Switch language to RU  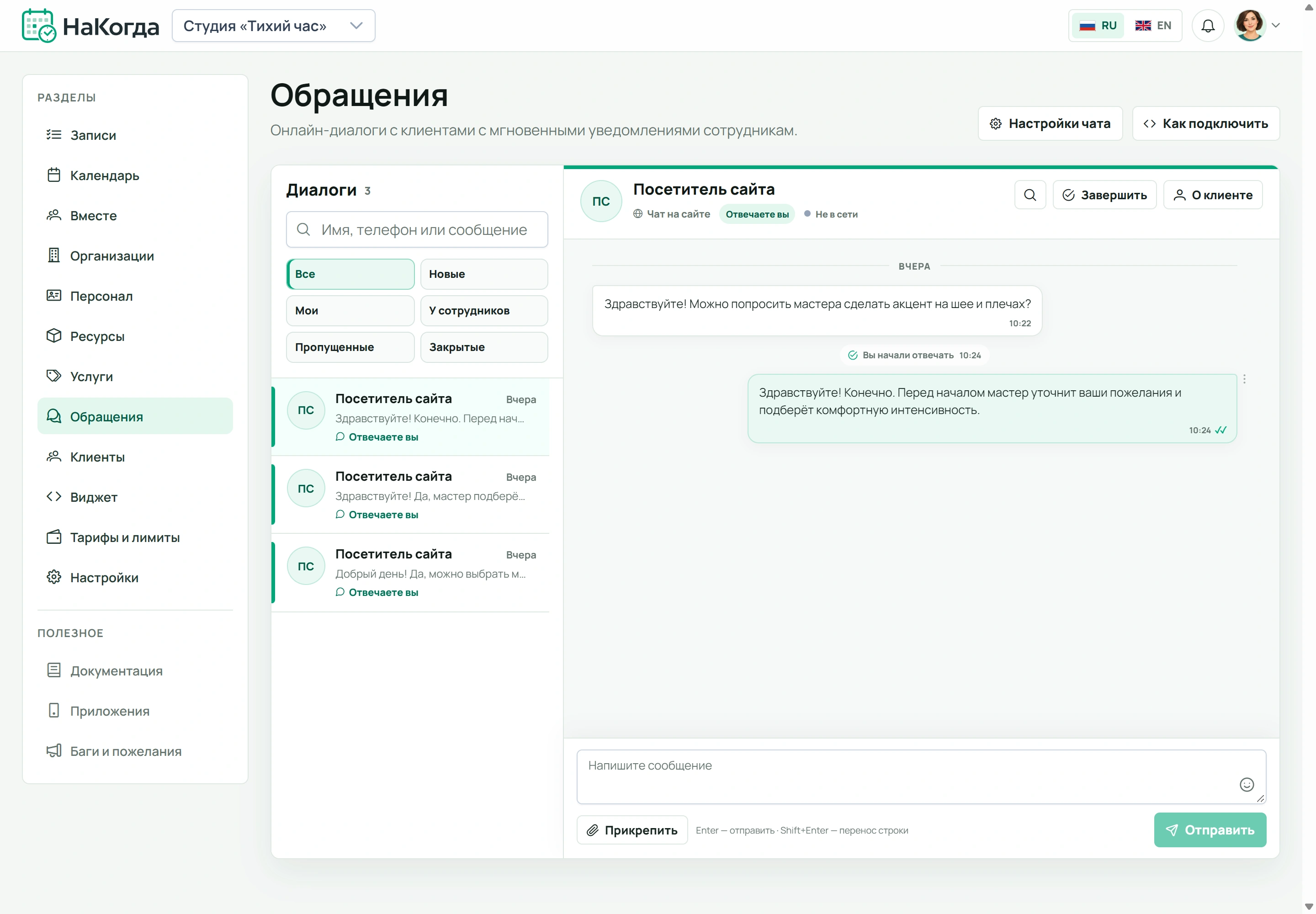point(1097,26)
